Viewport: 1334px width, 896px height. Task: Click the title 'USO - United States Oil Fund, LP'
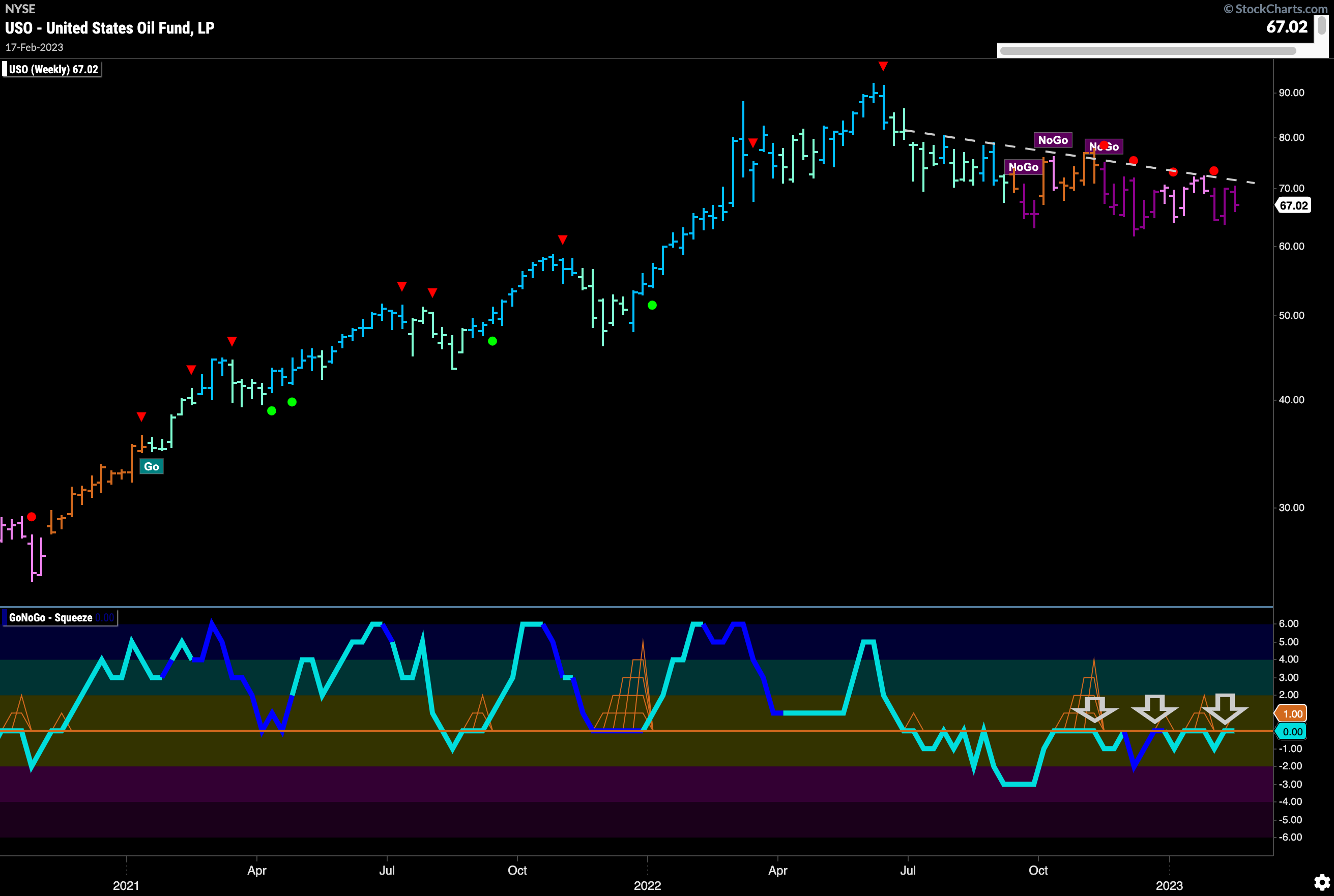110,28
